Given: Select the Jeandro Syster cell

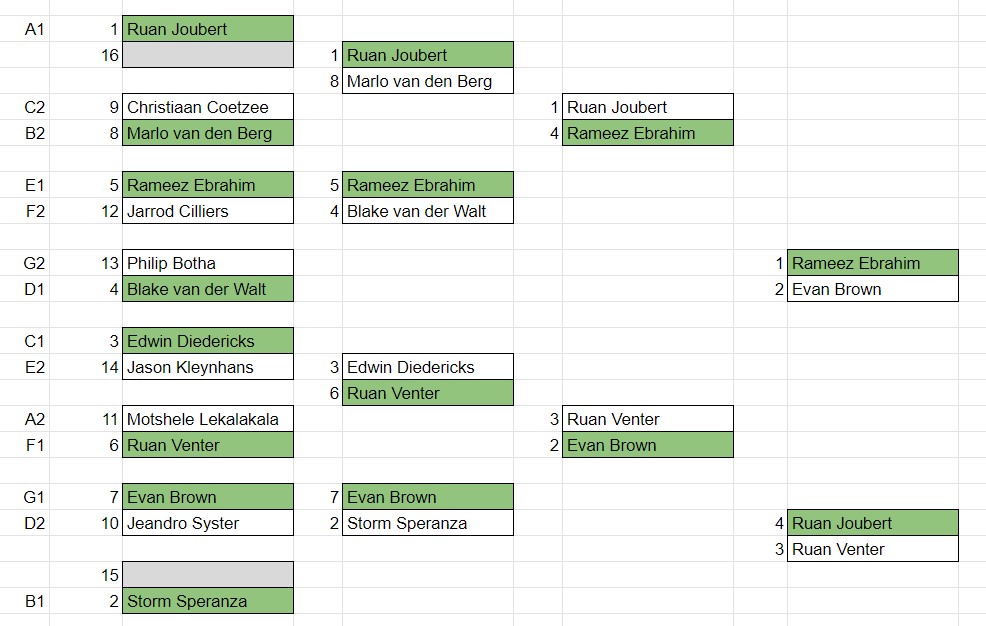Looking at the screenshot, I should click(208, 523).
